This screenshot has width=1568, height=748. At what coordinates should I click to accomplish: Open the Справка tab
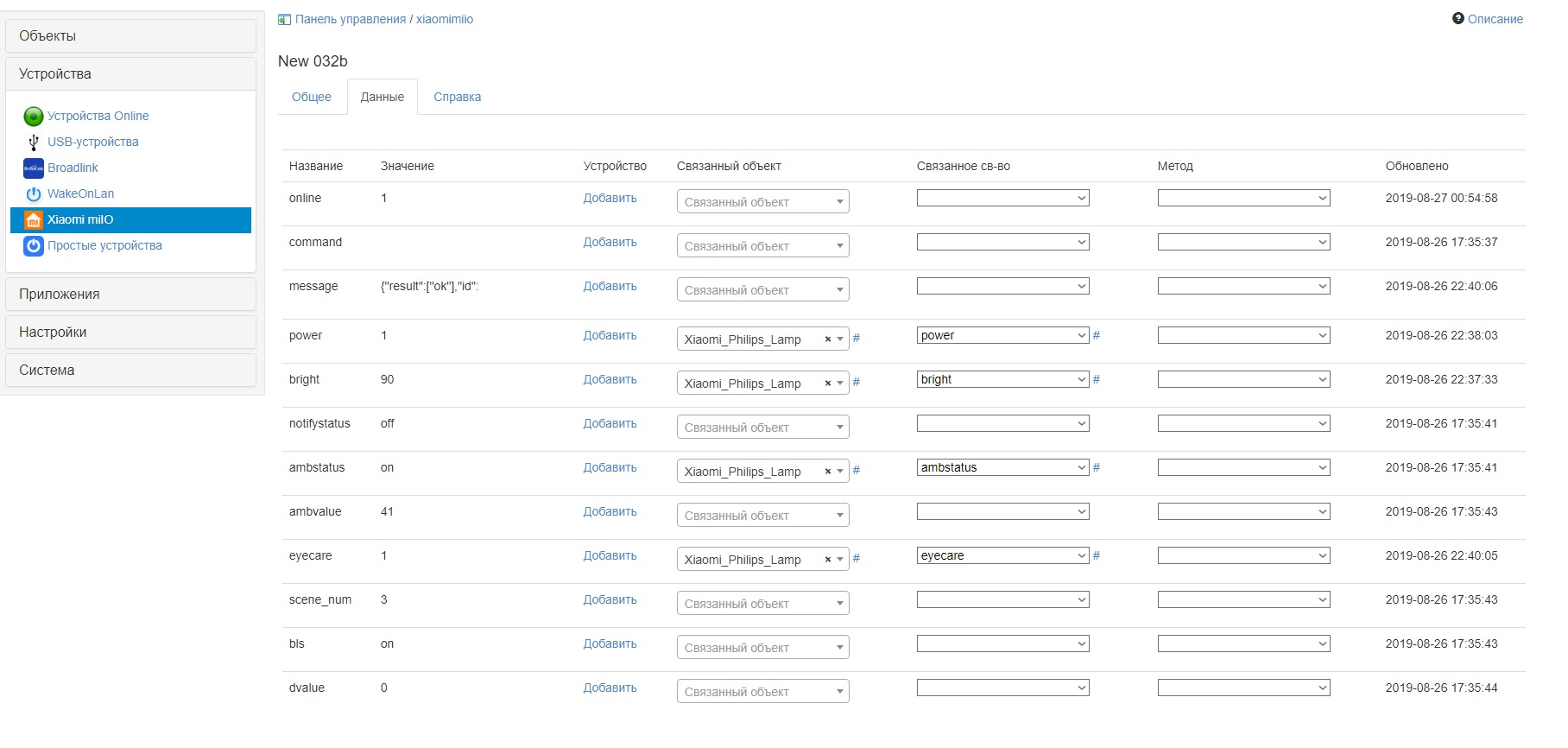point(458,98)
